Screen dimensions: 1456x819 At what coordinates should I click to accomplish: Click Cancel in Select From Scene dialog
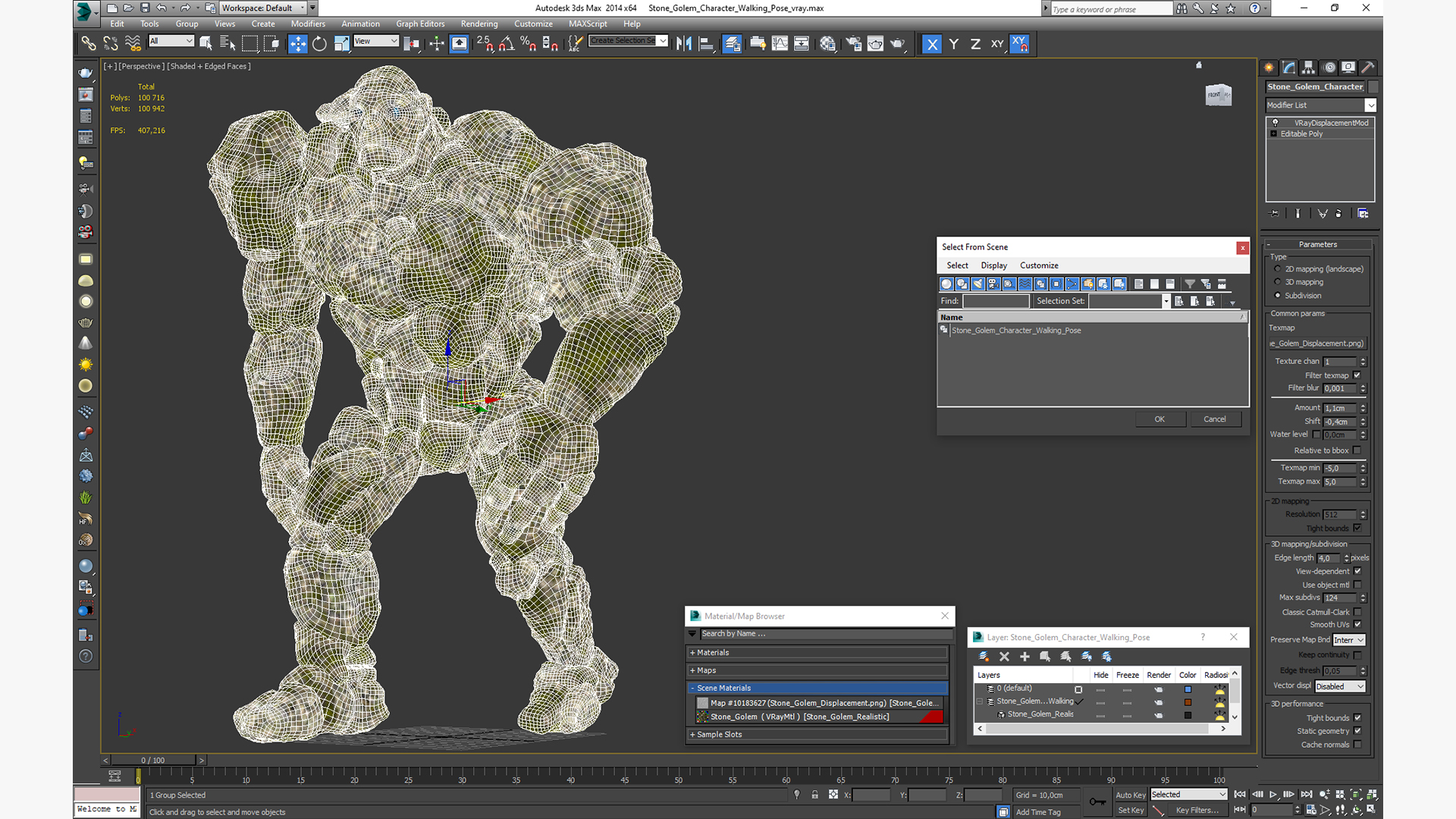1214,419
